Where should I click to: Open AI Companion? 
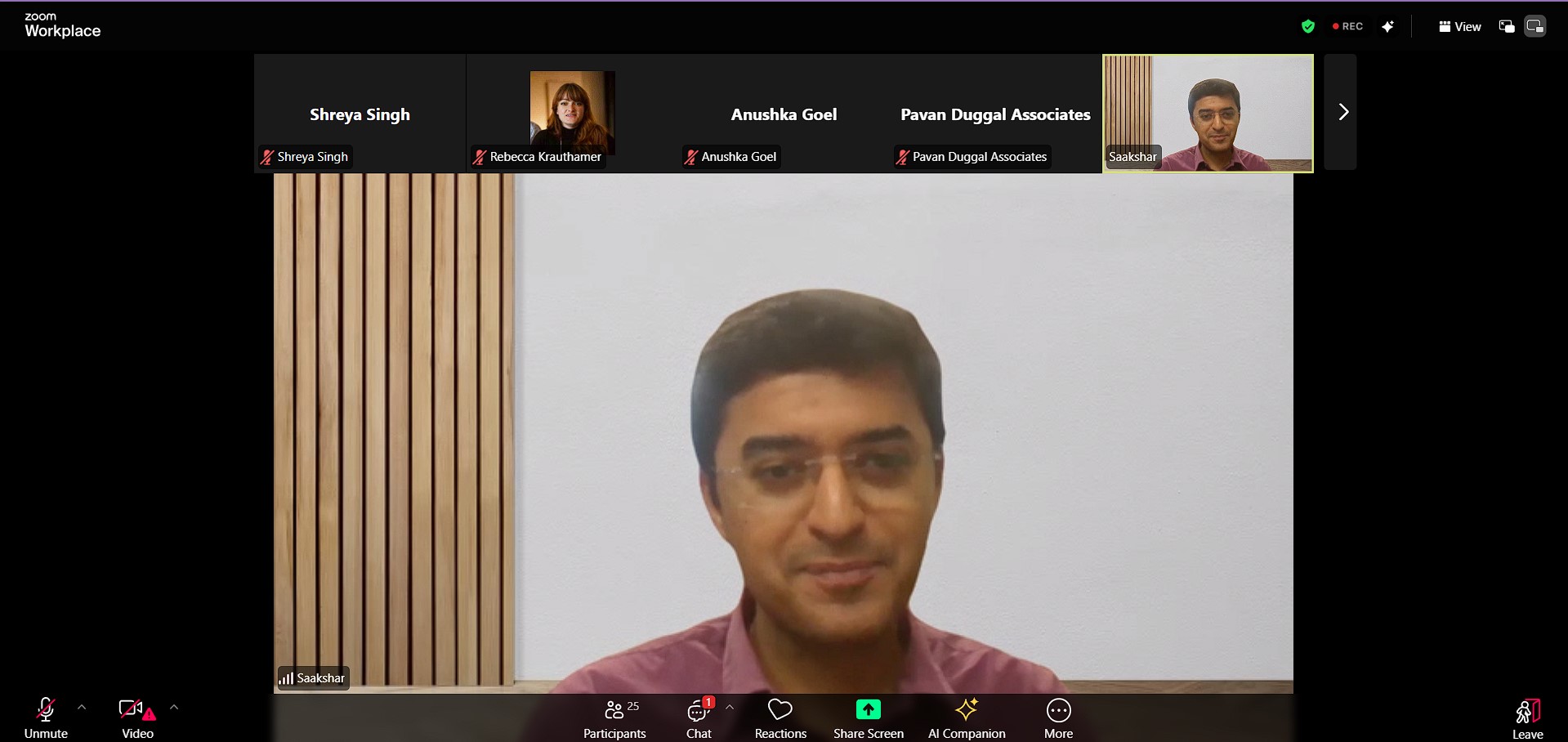[967, 718]
